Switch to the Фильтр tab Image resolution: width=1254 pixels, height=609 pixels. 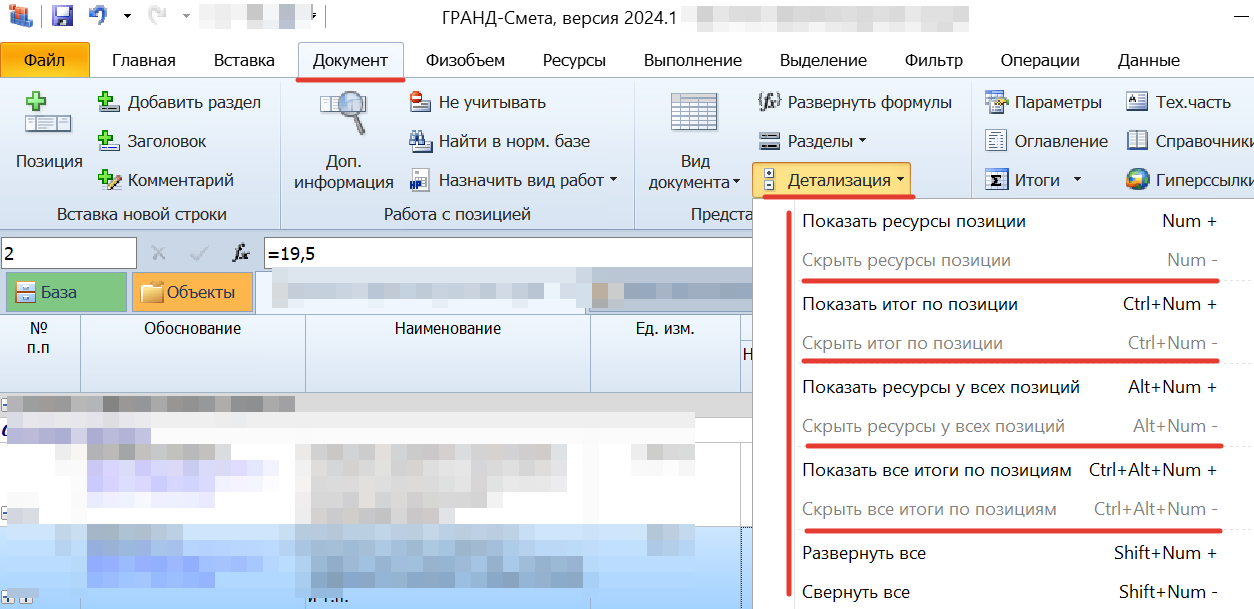(933, 60)
